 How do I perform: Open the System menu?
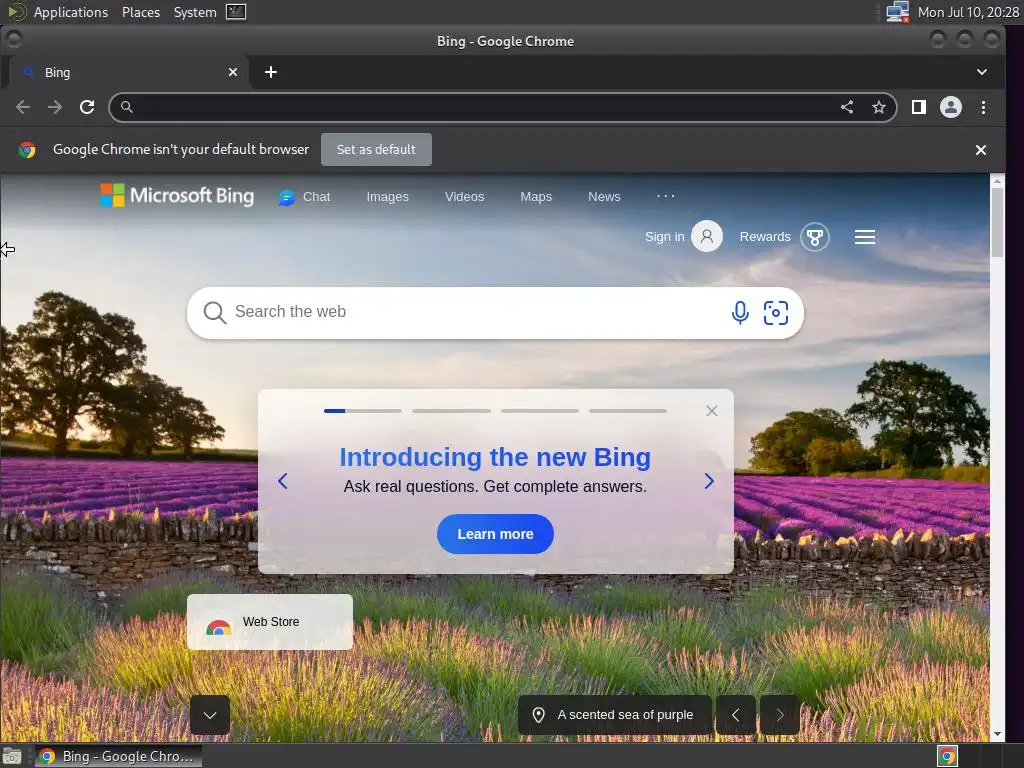coord(195,12)
